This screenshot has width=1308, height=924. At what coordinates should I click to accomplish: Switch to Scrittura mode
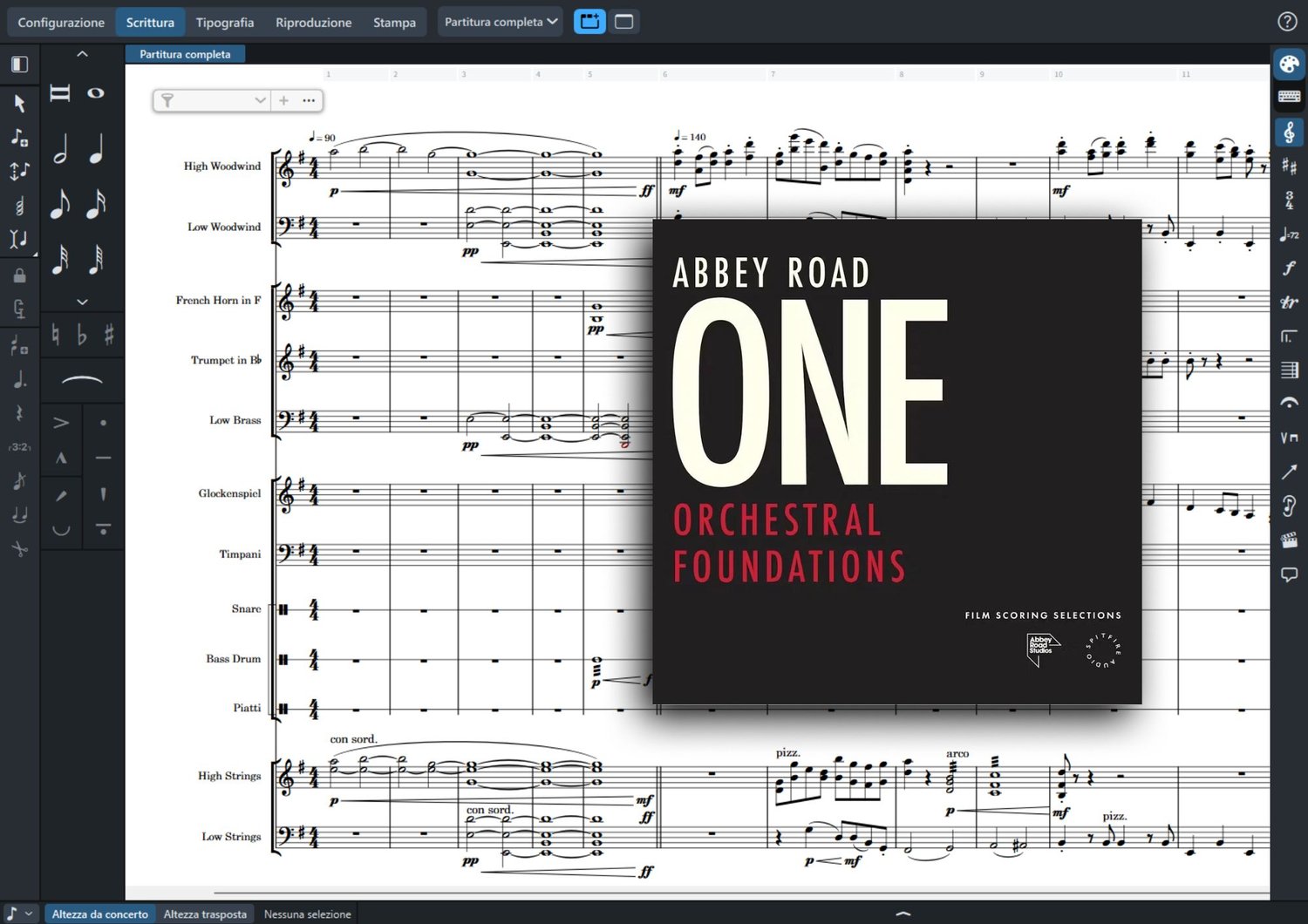(x=150, y=22)
